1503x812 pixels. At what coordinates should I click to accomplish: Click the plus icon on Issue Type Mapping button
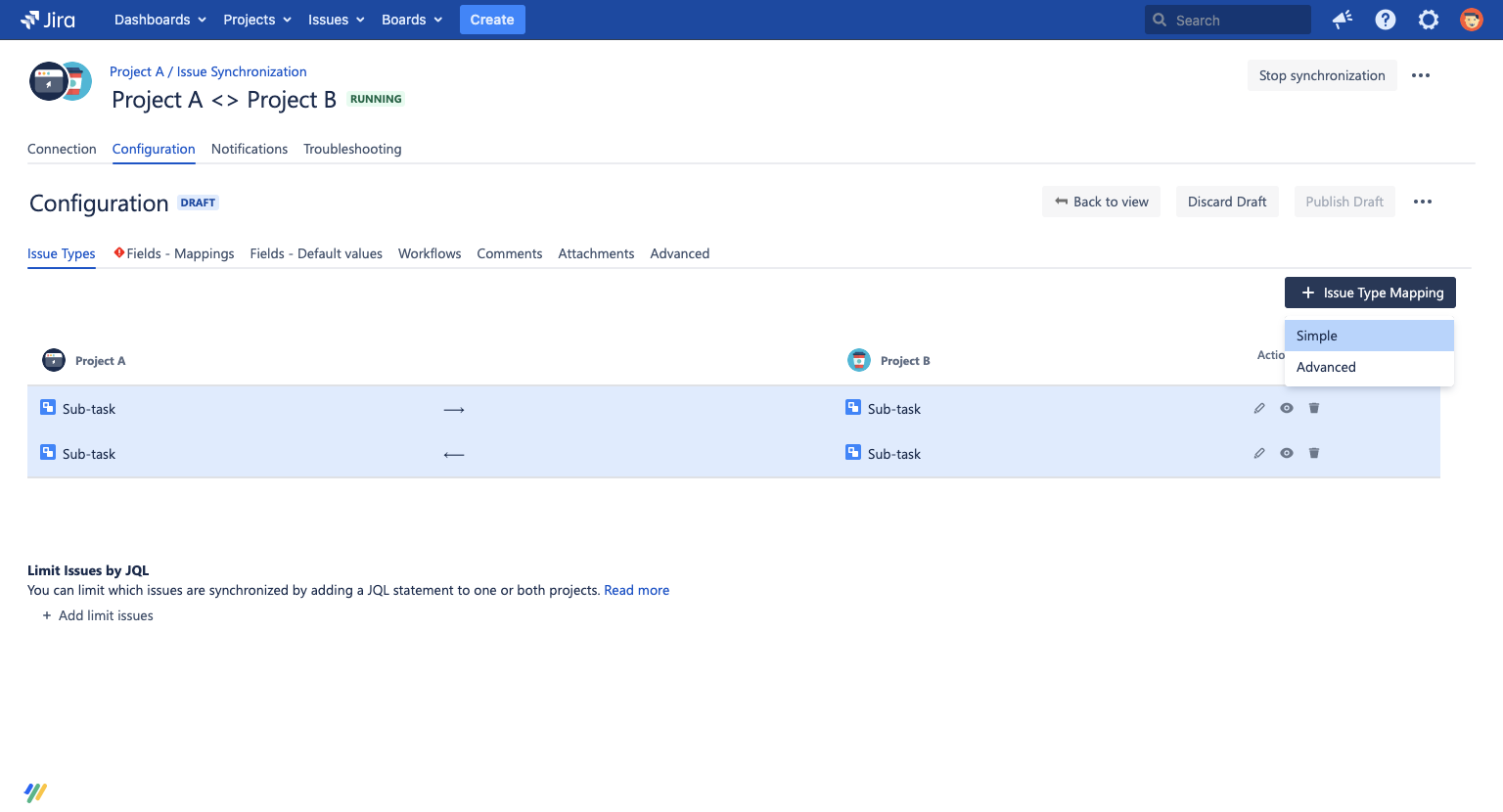[1308, 293]
